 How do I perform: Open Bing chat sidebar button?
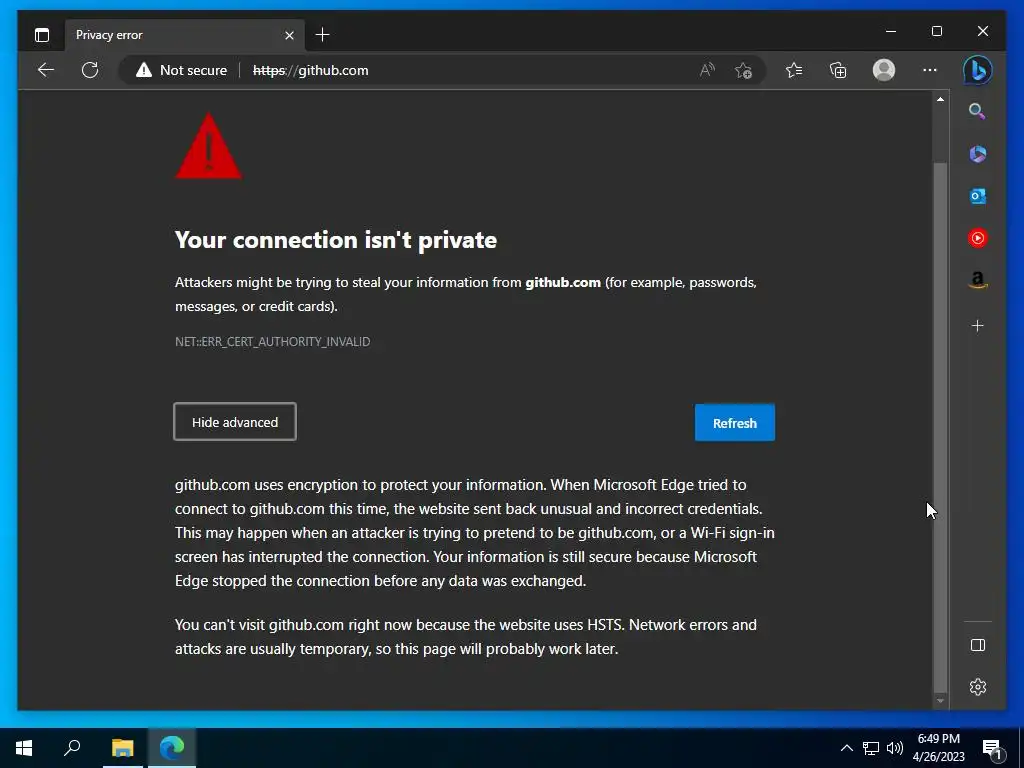pos(978,70)
